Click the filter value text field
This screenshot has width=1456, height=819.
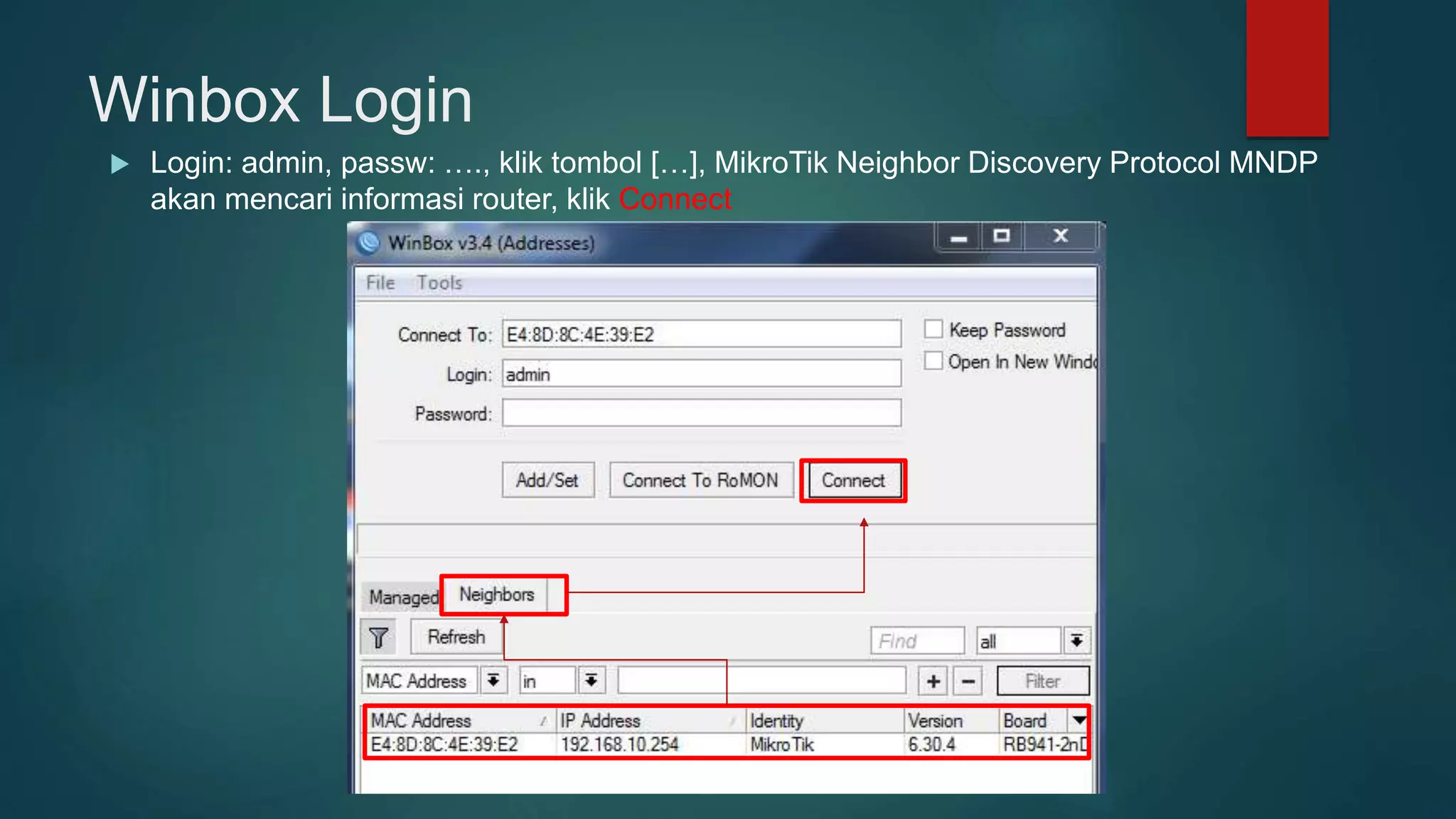761,681
